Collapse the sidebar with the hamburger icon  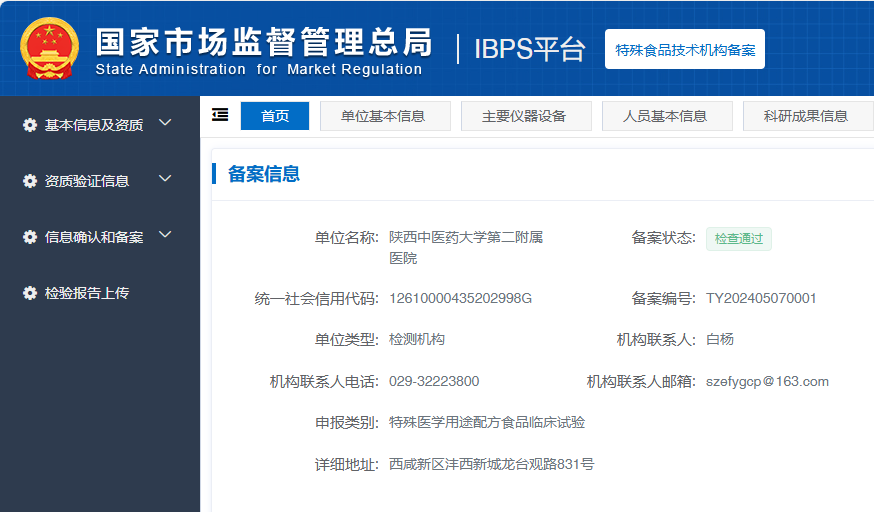pos(220,115)
